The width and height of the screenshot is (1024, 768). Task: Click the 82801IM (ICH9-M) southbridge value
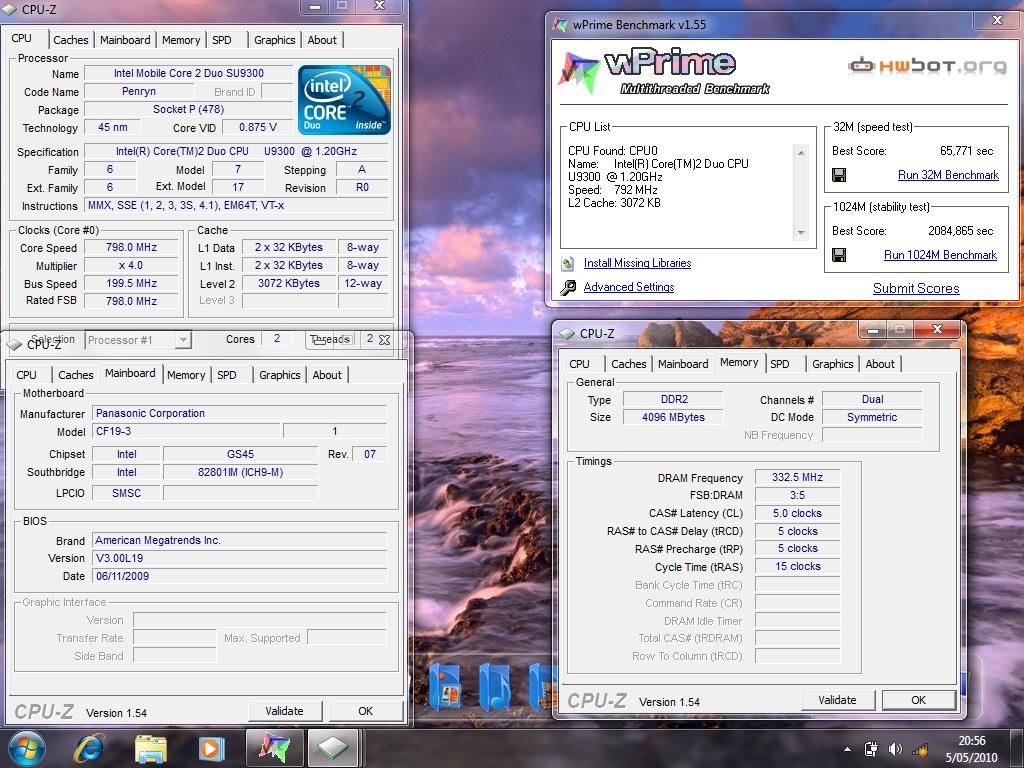tap(240, 472)
